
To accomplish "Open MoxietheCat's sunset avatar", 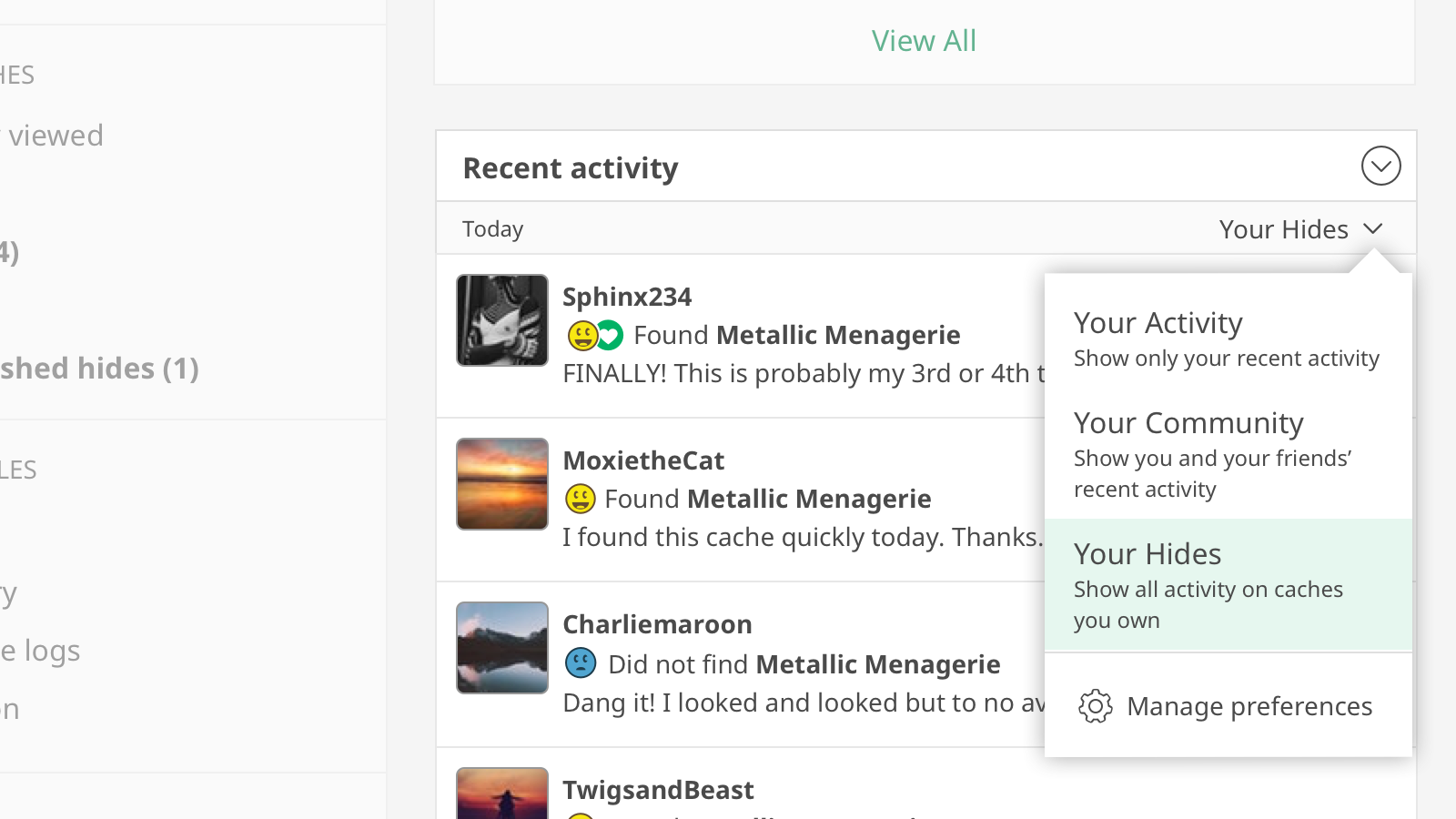I will (x=502, y=484).
